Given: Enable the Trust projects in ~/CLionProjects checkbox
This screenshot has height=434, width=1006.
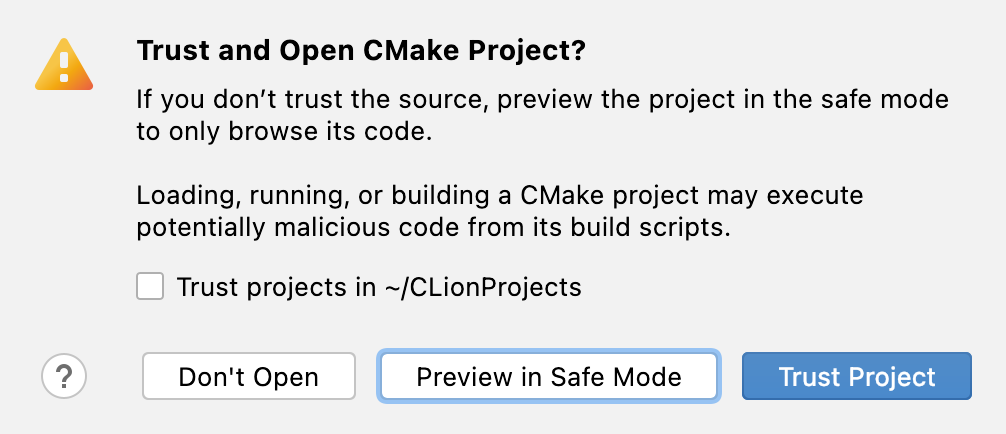Looking at the screenshot, I should [x=150, y=287].
